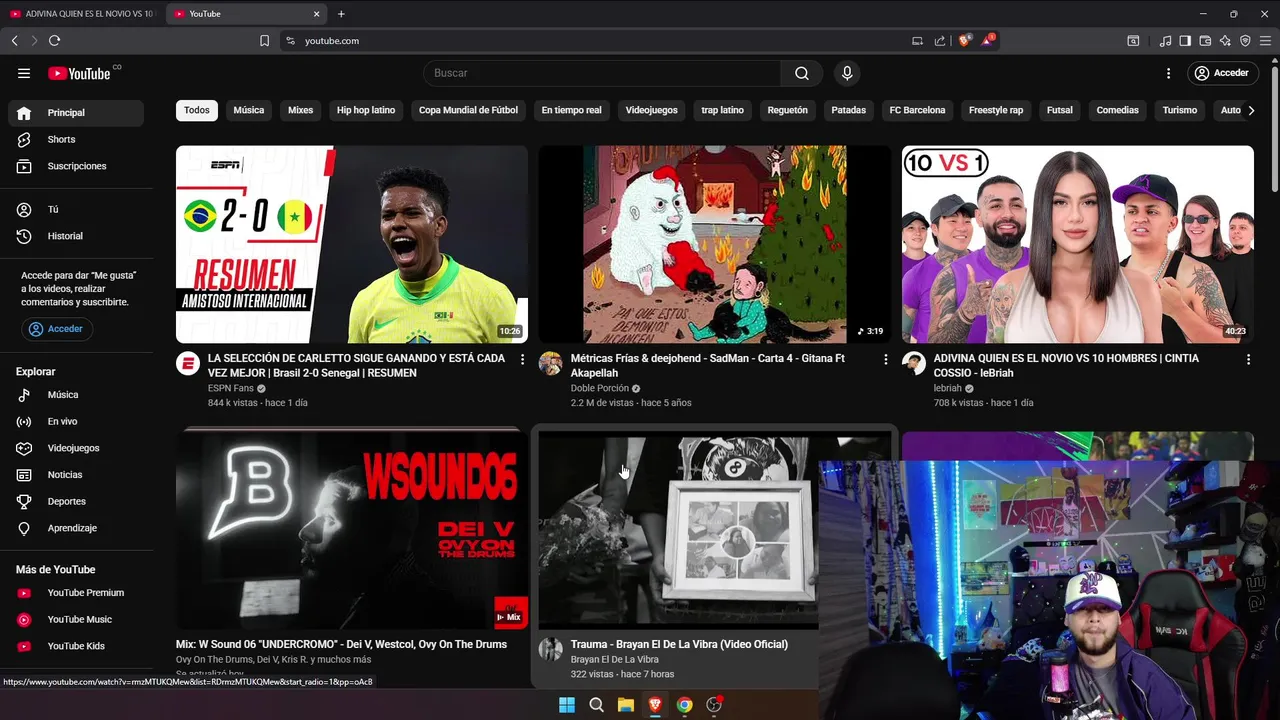Screen dimensions: 1280x720
Task: Switch to ADIVINA QUIEN ES EL NOVIO browser tab
Action: click(82, 14)
